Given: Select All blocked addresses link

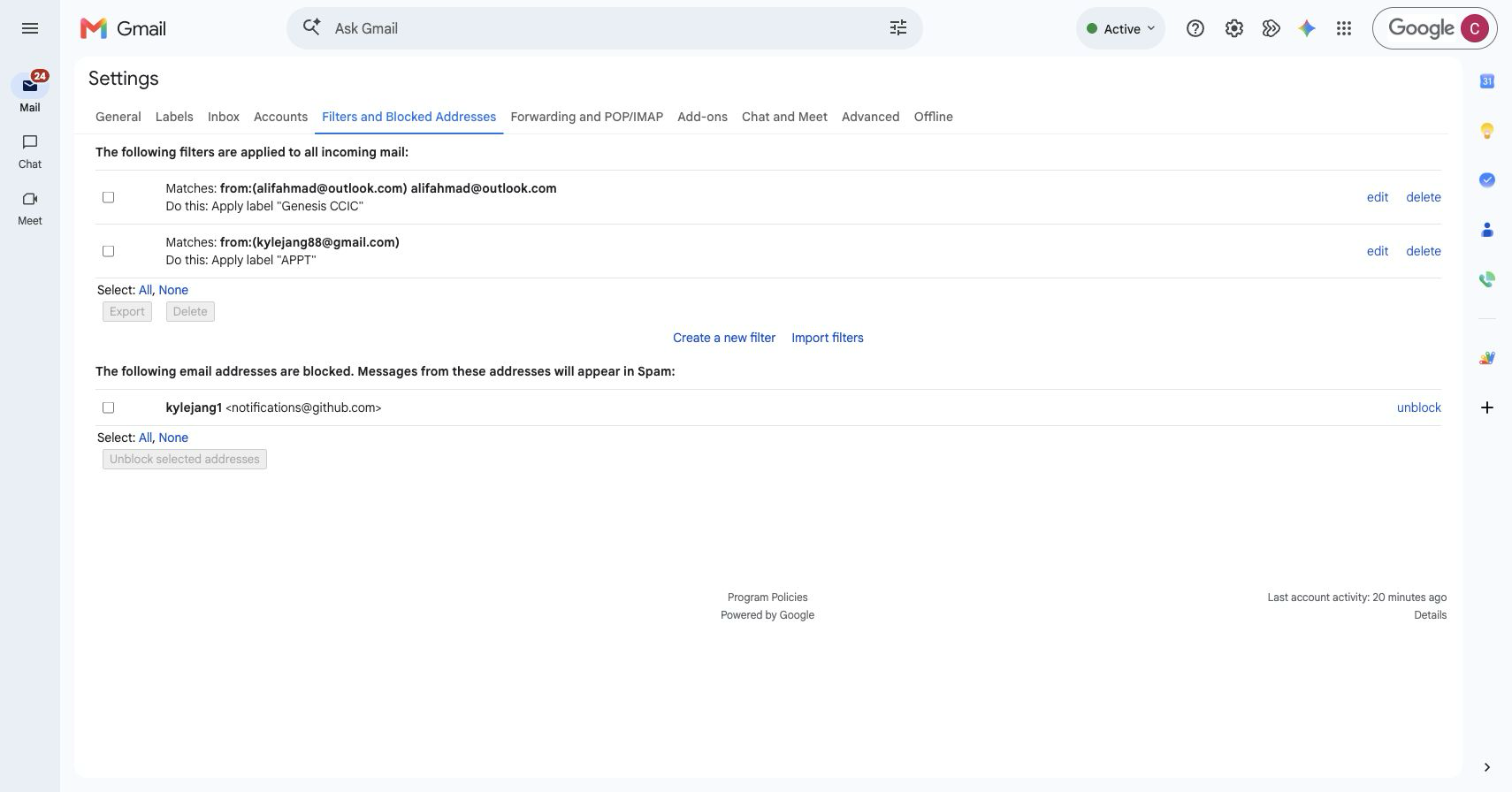Looking at the screenshot, I should tap(145, 438).
